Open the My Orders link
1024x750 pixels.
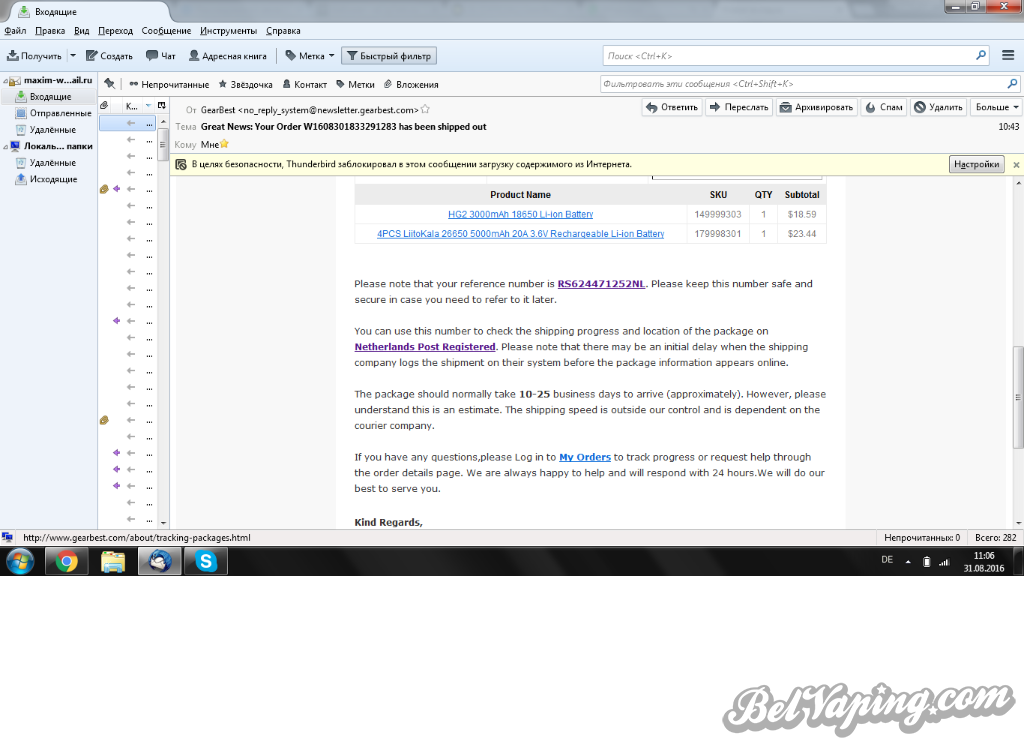[x=584, y=457]
